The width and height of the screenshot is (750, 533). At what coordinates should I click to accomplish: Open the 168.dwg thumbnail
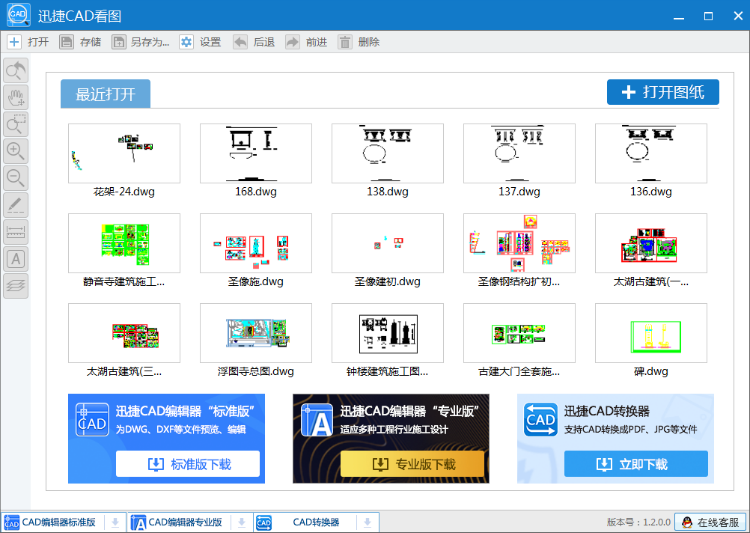click(256, 153)
